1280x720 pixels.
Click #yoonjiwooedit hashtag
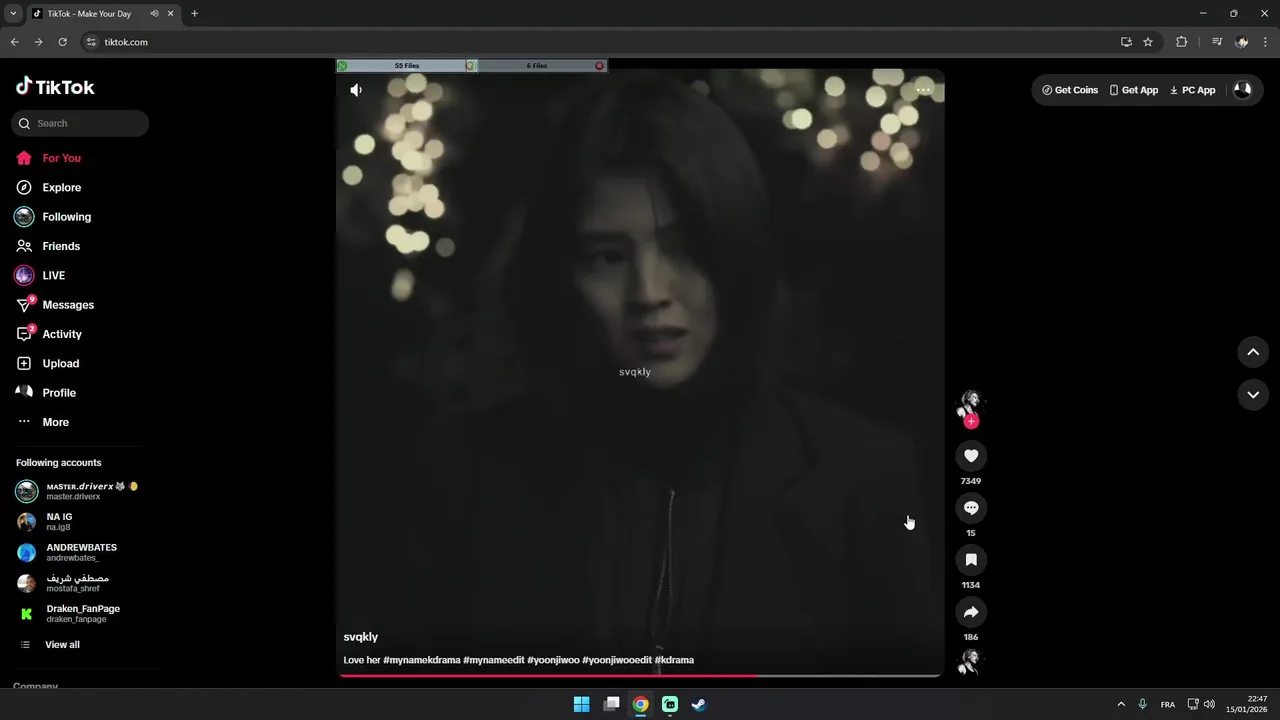(617, 660)
